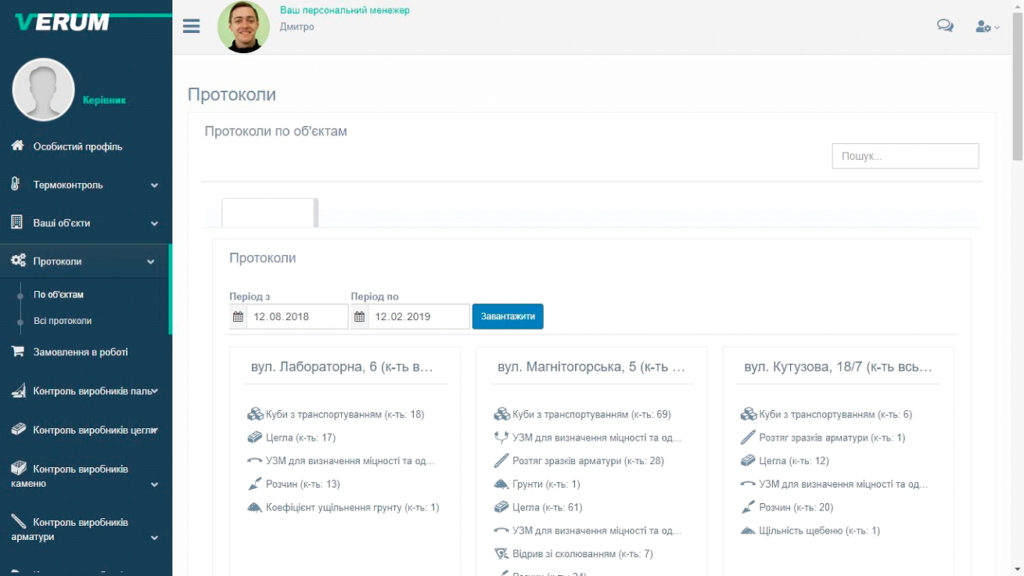Expand the Контроль виробників каменю chevron
This screenshot has height=576, width=1024.
coord(154,485)
